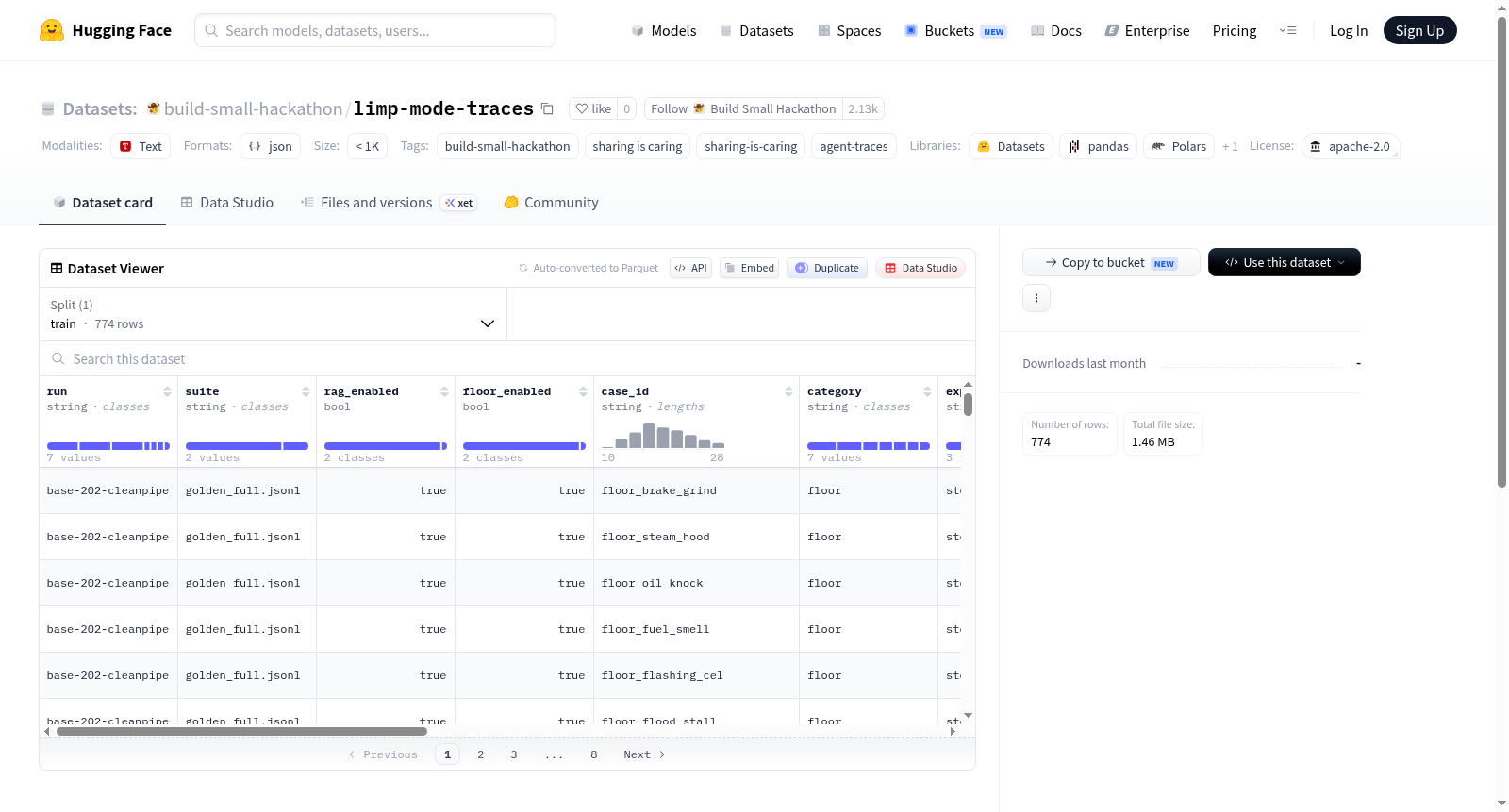This screenshot has width=1509, height=812.
Task: Click the Embed button
Action: [749, 268]
